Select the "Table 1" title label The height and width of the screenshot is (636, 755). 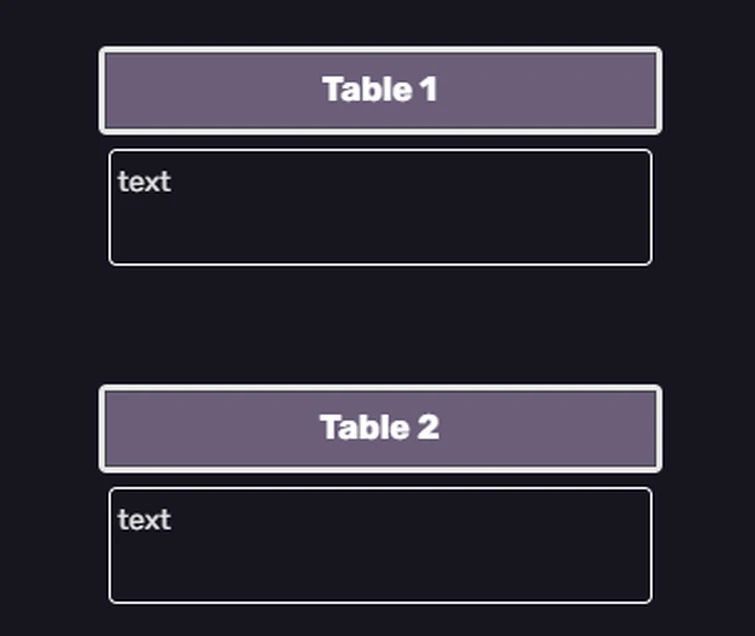tap(380, 90)
